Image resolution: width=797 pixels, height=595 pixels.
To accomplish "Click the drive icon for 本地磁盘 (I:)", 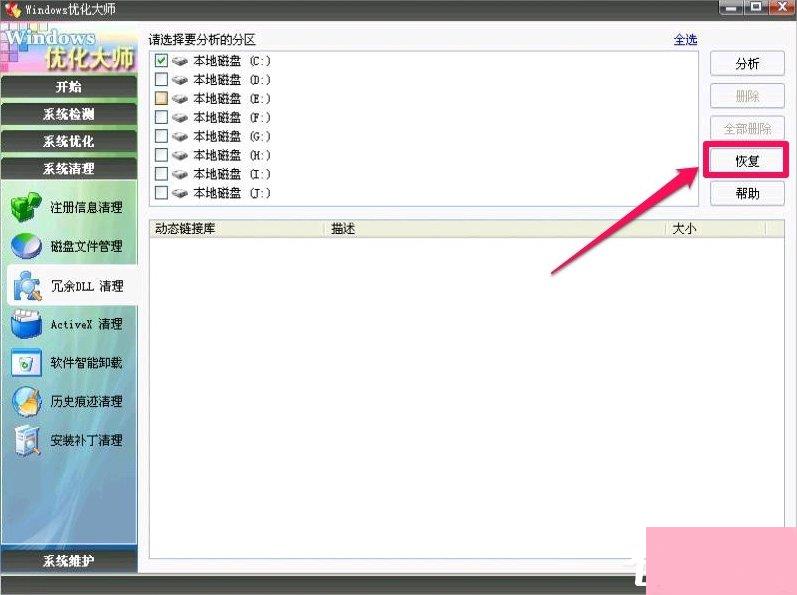I will (180, 174).
